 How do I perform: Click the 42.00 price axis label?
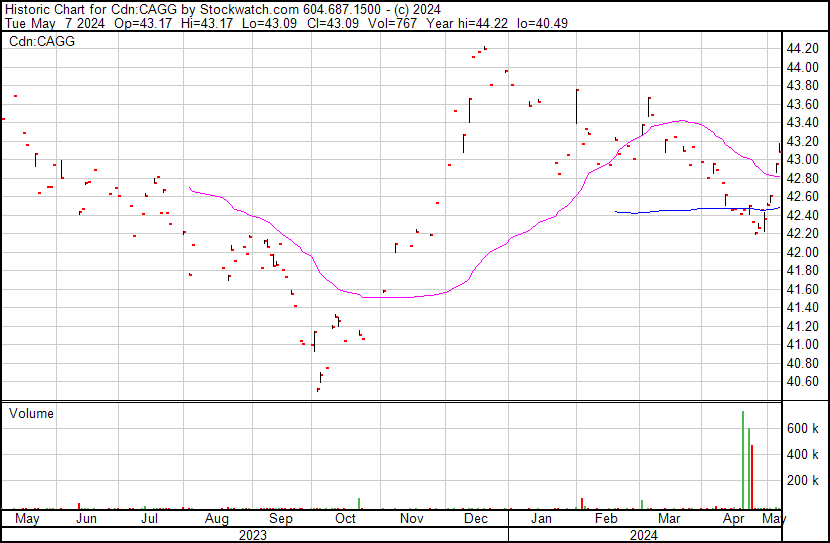click(x=803, y=252)
